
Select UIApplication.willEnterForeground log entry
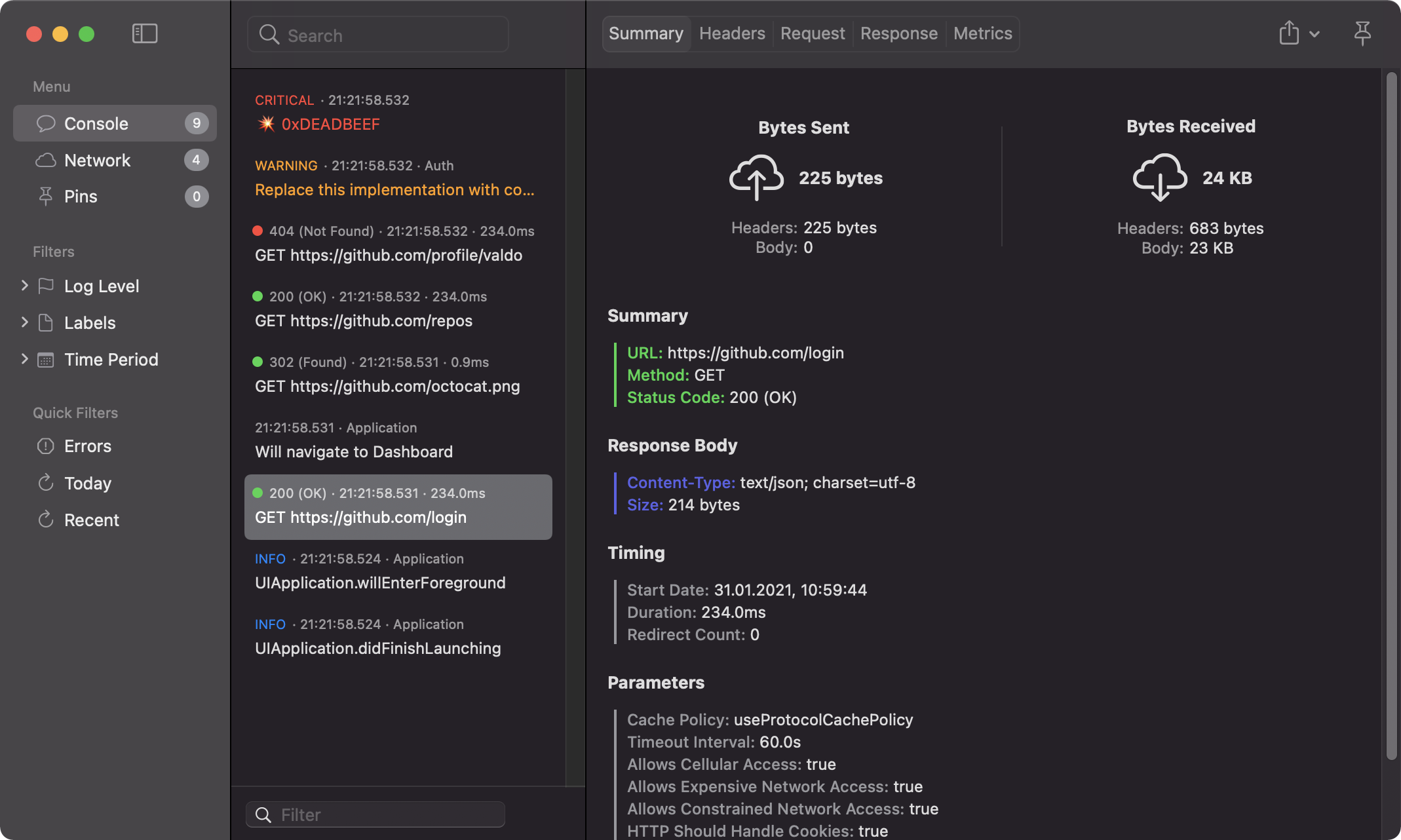coord(398,572)
